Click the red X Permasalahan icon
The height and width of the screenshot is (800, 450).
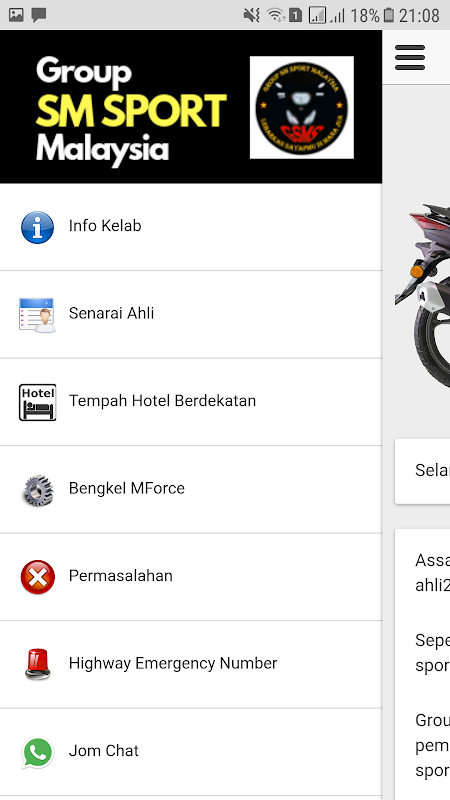pyautogui.click(x=37, y=577)
